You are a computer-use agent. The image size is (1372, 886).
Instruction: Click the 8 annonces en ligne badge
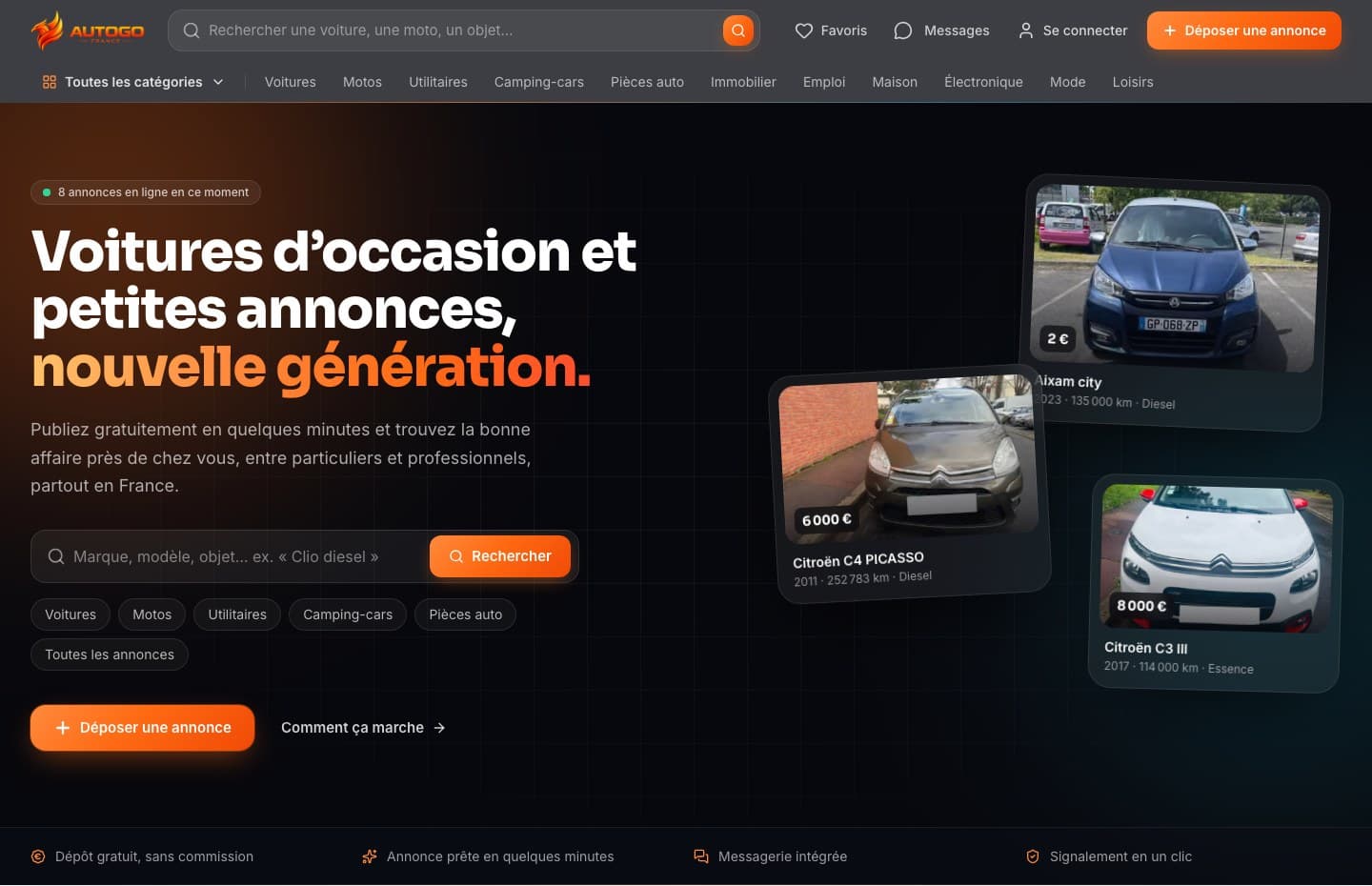tap(146, 192)
